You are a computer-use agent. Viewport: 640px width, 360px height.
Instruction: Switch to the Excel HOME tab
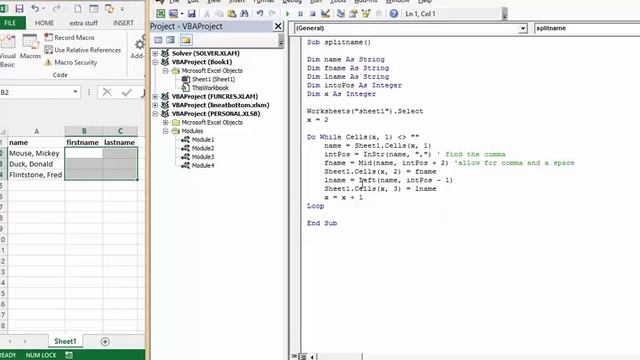[44, 23]
